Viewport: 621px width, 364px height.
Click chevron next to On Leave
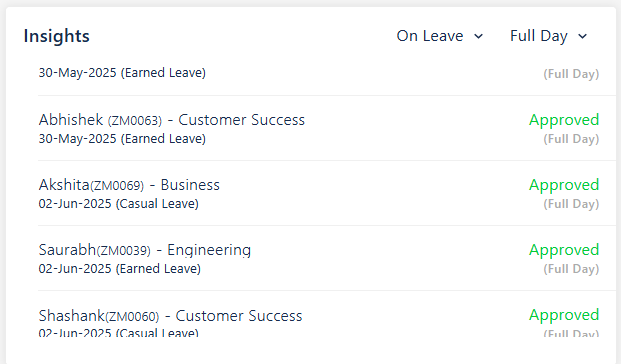coord(478,36)
